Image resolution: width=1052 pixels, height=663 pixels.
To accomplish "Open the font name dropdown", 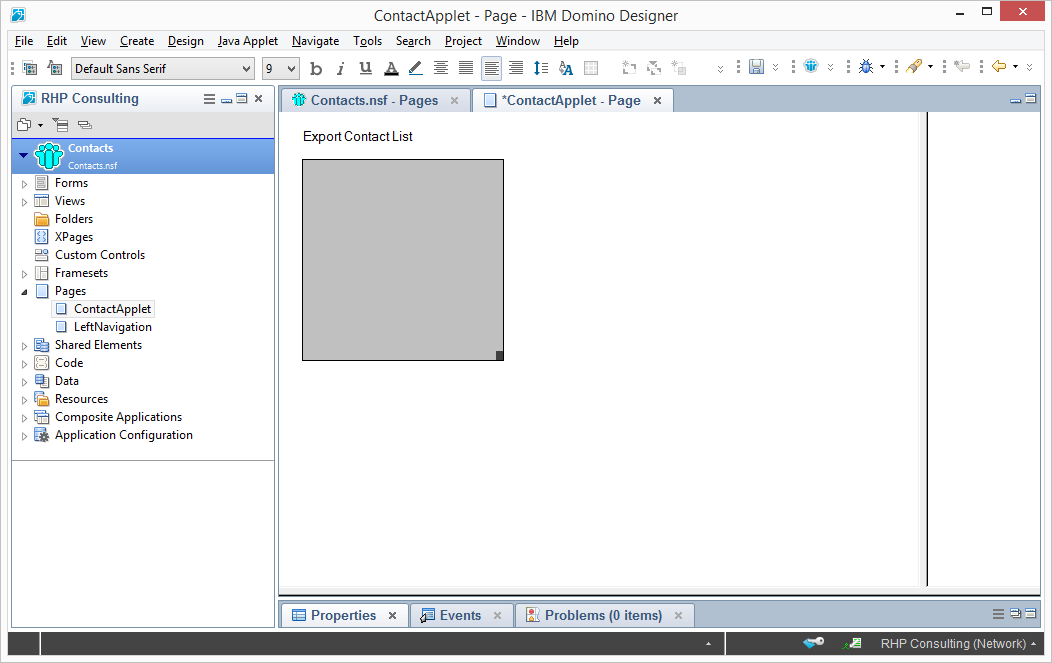I will pos(163,68).
